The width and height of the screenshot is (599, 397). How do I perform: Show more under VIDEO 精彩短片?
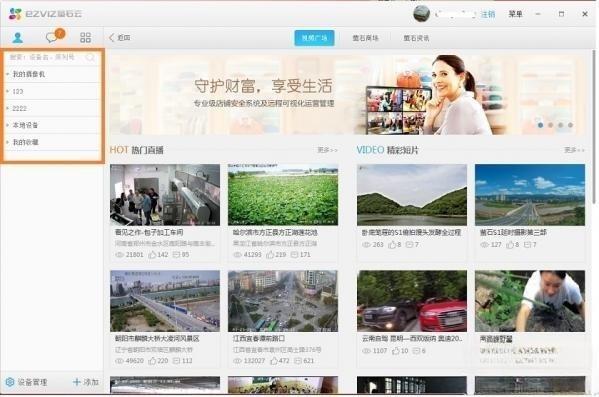click(574, 150)
